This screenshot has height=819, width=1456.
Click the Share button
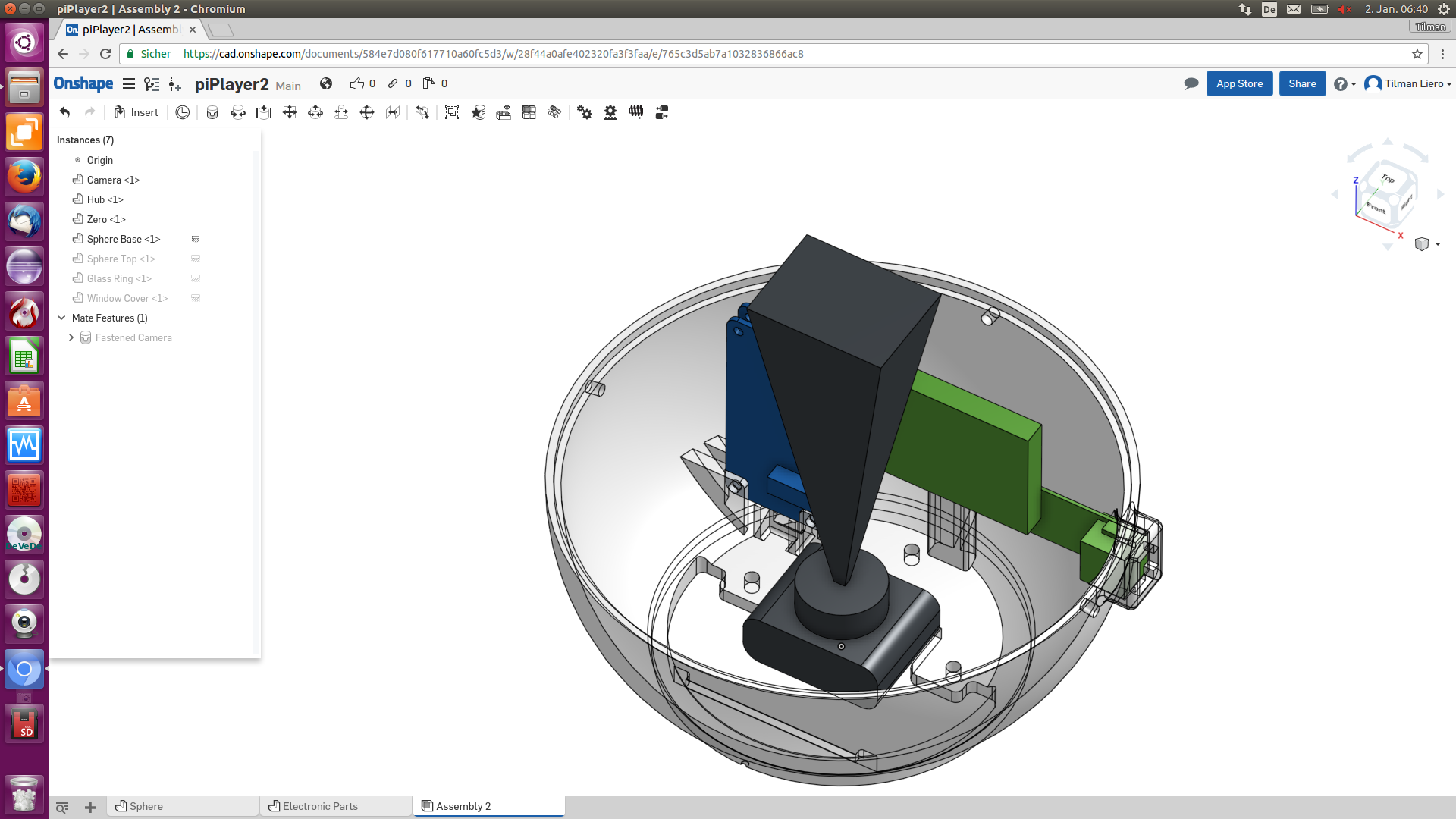[1302, 83]
